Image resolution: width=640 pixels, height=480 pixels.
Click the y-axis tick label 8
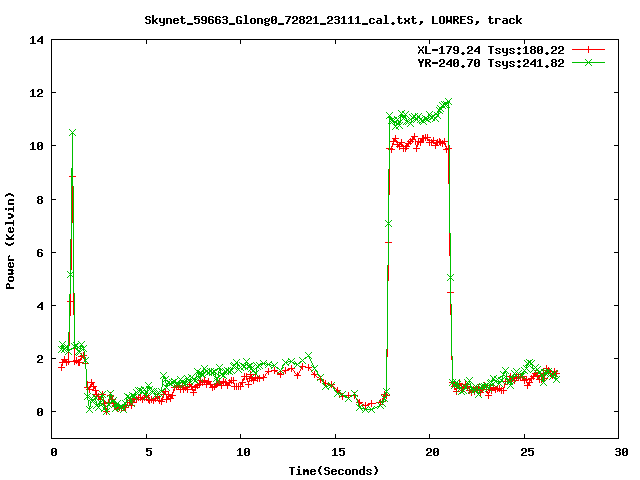click(x=40, y=200)
